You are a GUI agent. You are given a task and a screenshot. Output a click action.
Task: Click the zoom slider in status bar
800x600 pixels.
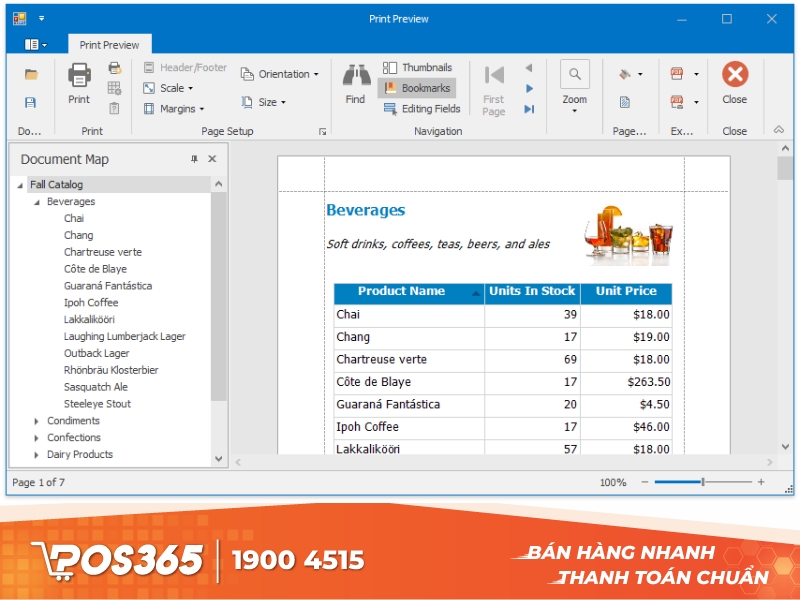coord(703,482)
